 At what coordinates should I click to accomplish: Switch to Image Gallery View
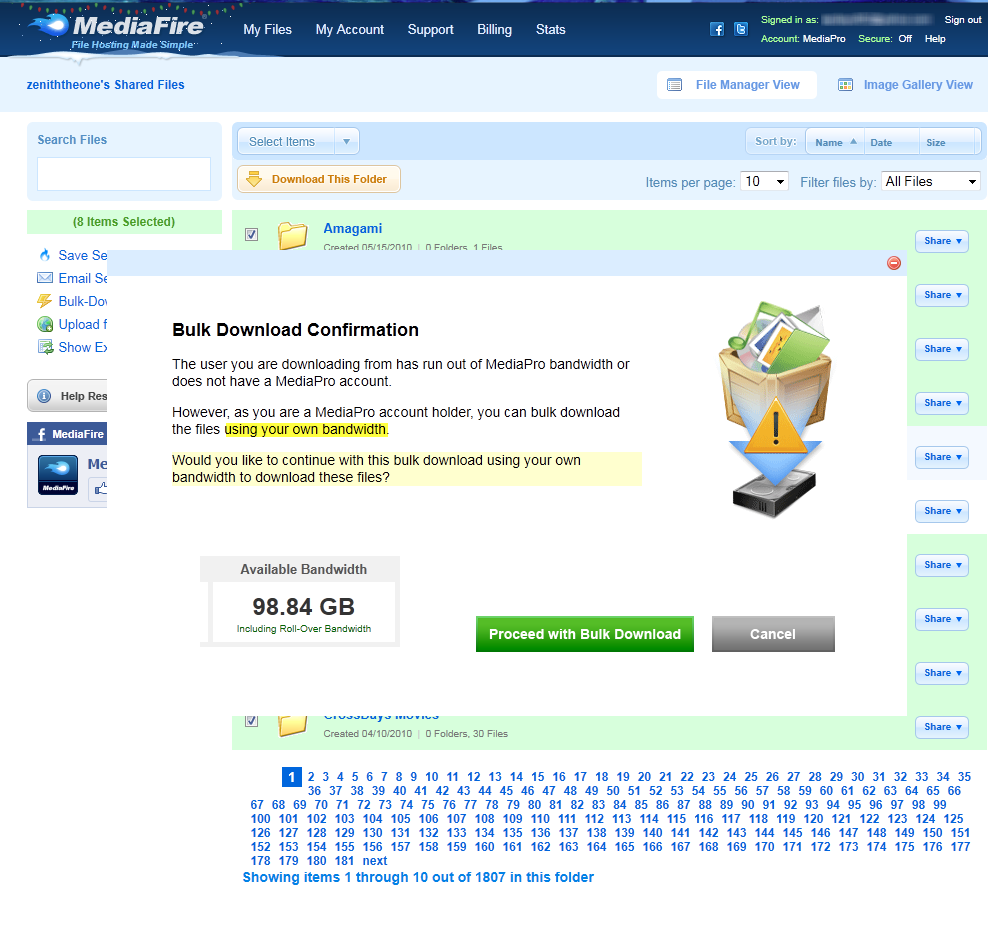click(906, 85)
